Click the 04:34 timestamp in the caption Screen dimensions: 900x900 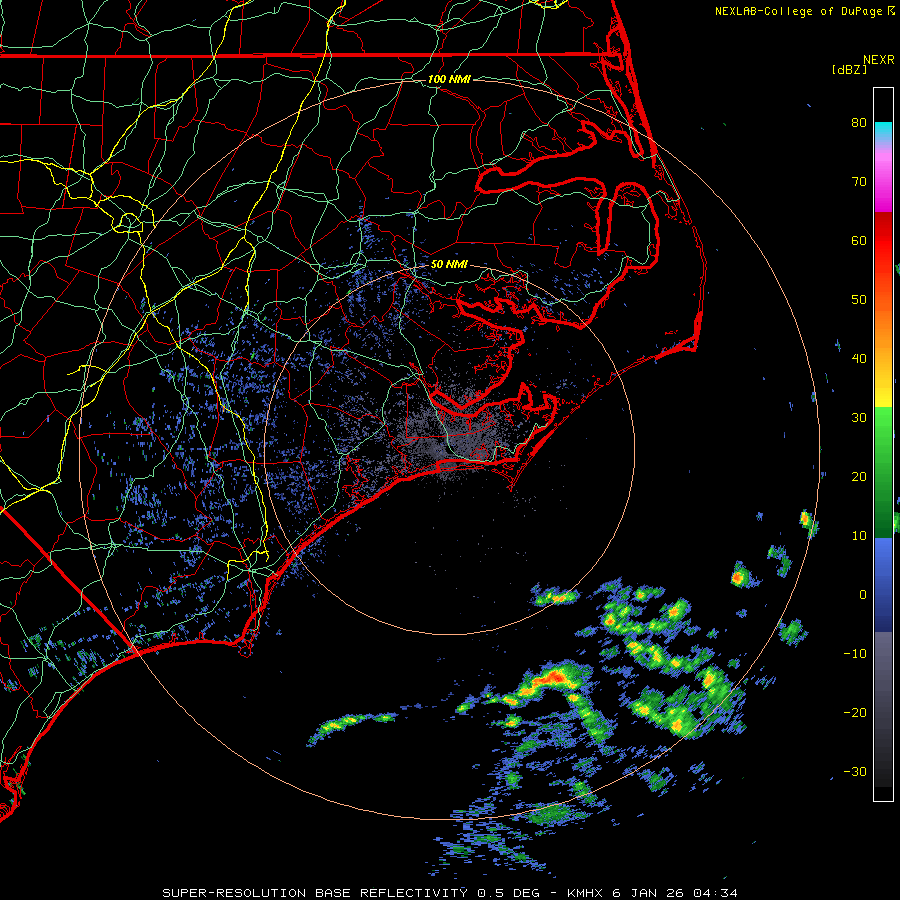pyautogui.click(x=715, y=893)
